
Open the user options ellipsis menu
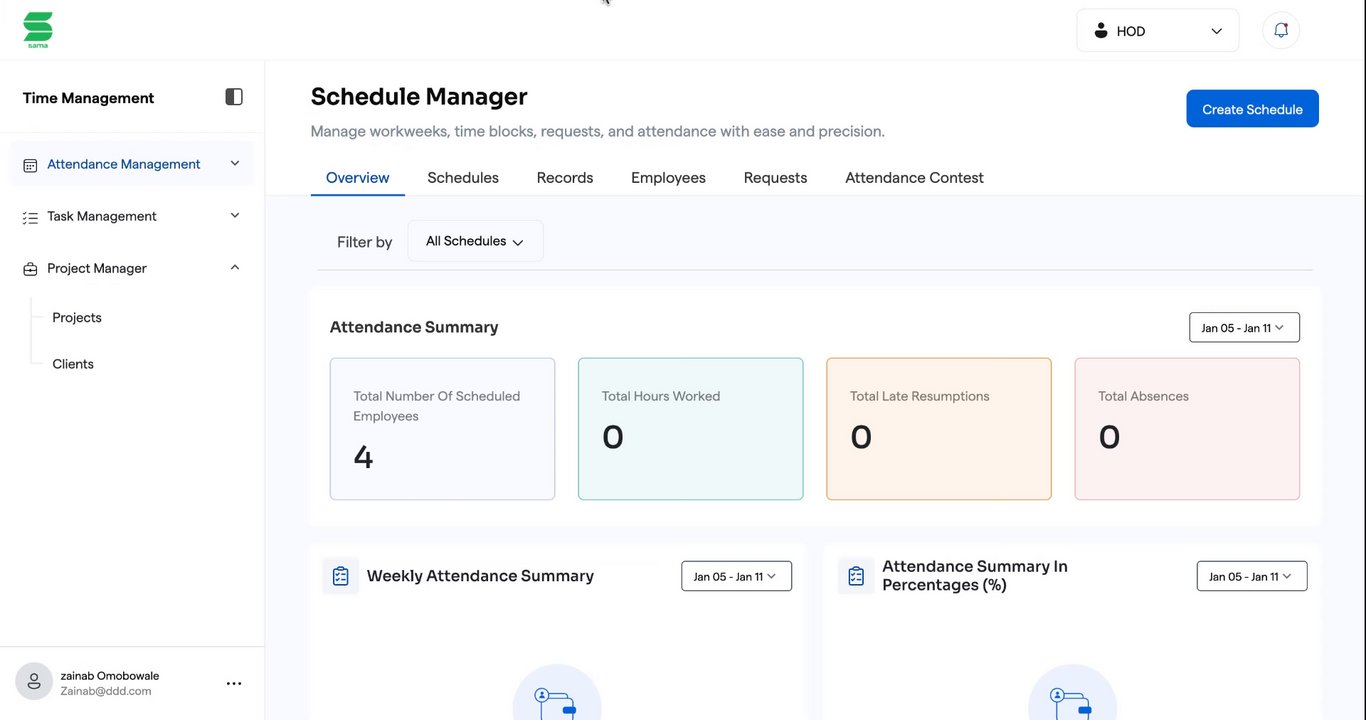pos(234,684)
